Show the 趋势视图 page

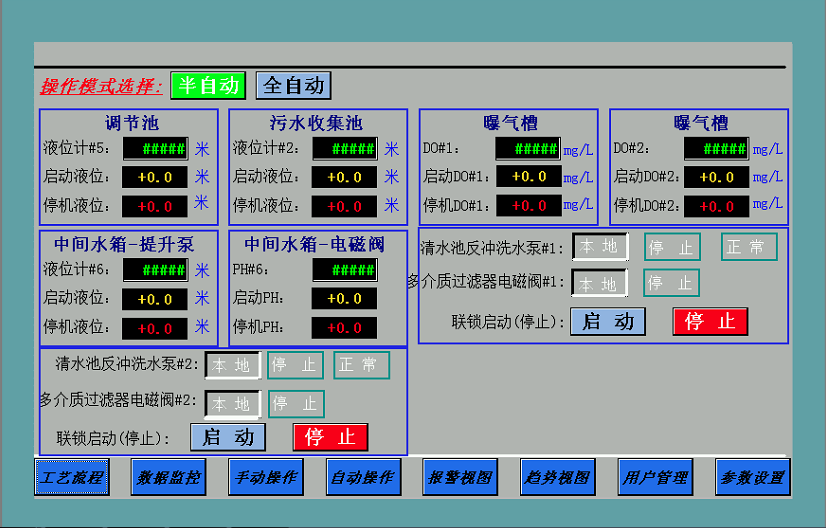tap(558, 478)
